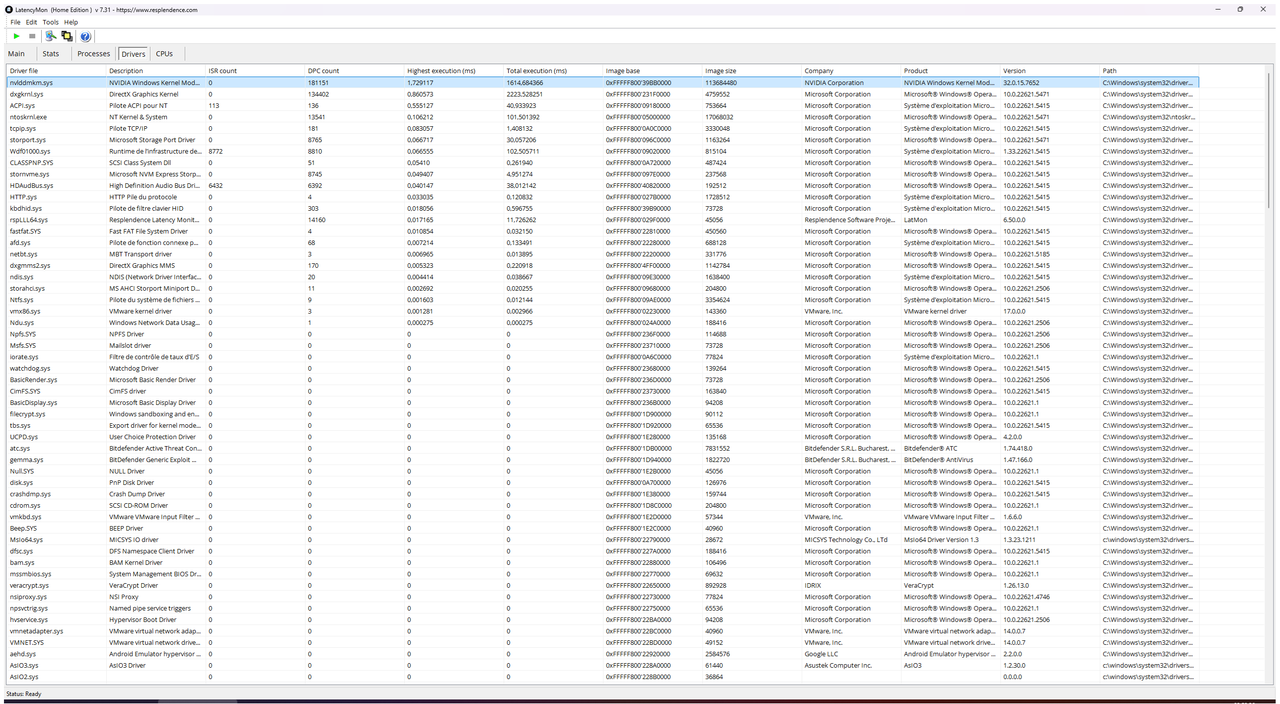Select the rspLLL64.sys driver row
This screenshot has height=704, width=1280.
coord(602,220)
